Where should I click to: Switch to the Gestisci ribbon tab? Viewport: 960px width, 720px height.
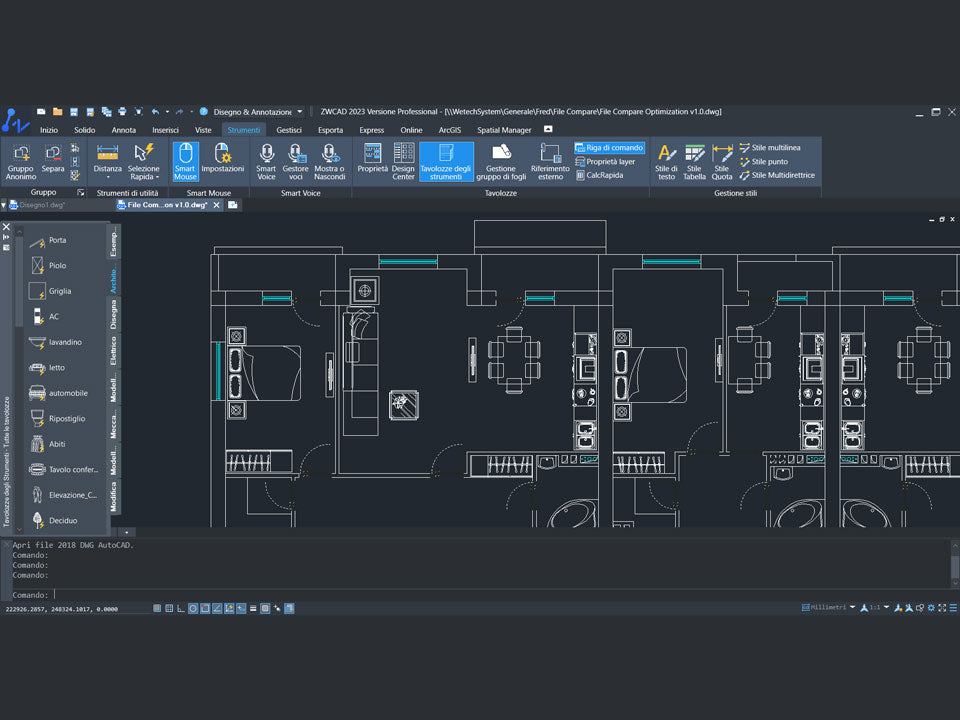click(x=289, y=130)
